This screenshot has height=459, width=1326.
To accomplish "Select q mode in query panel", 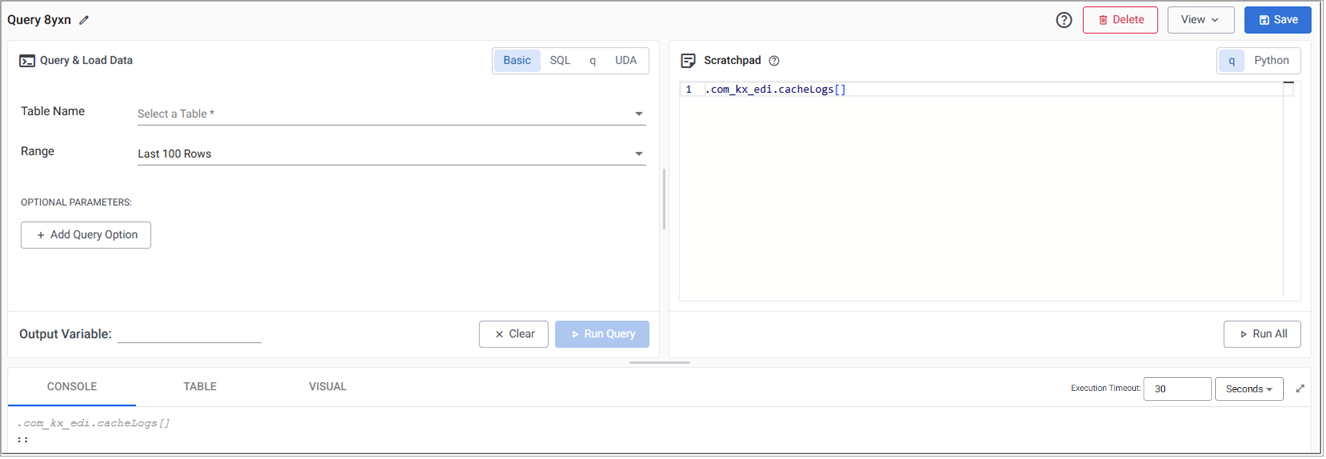I will click(x=592, y=61).
